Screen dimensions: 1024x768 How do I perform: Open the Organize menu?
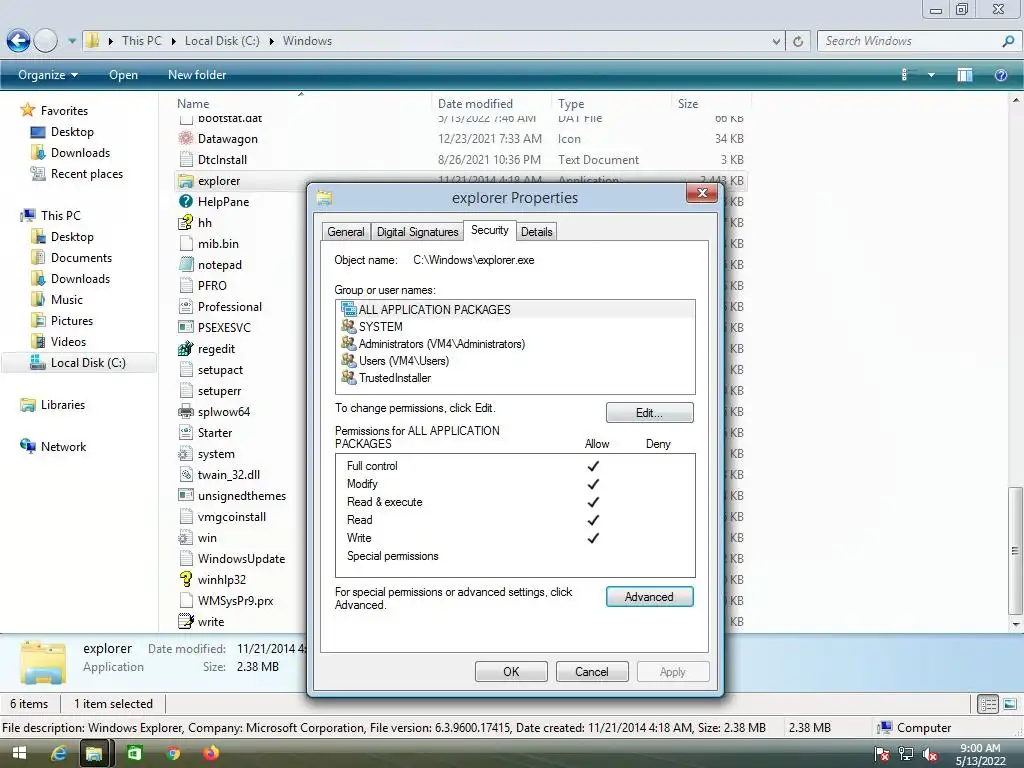pos(48,75)
